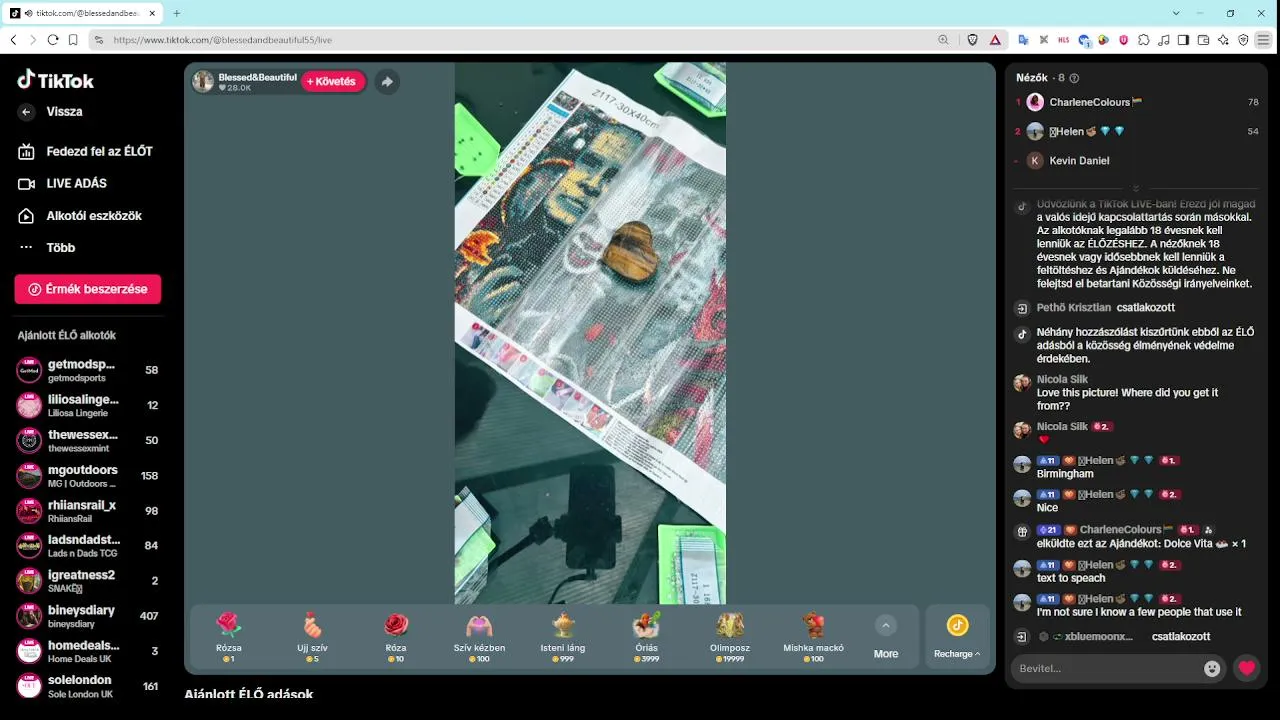1280x720 pixels.
Task: Open the Recharge coins panel
Action: tap(957, 638)
